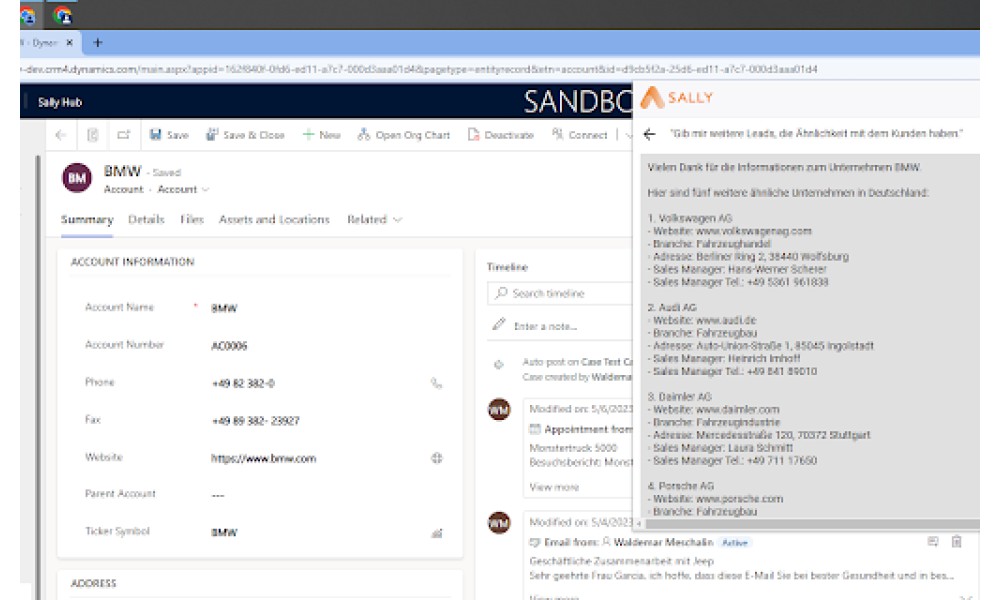Delete the email via trash icon
Image resolution: width=1000 pixels, height=600 pixels.
click(957, 542)
